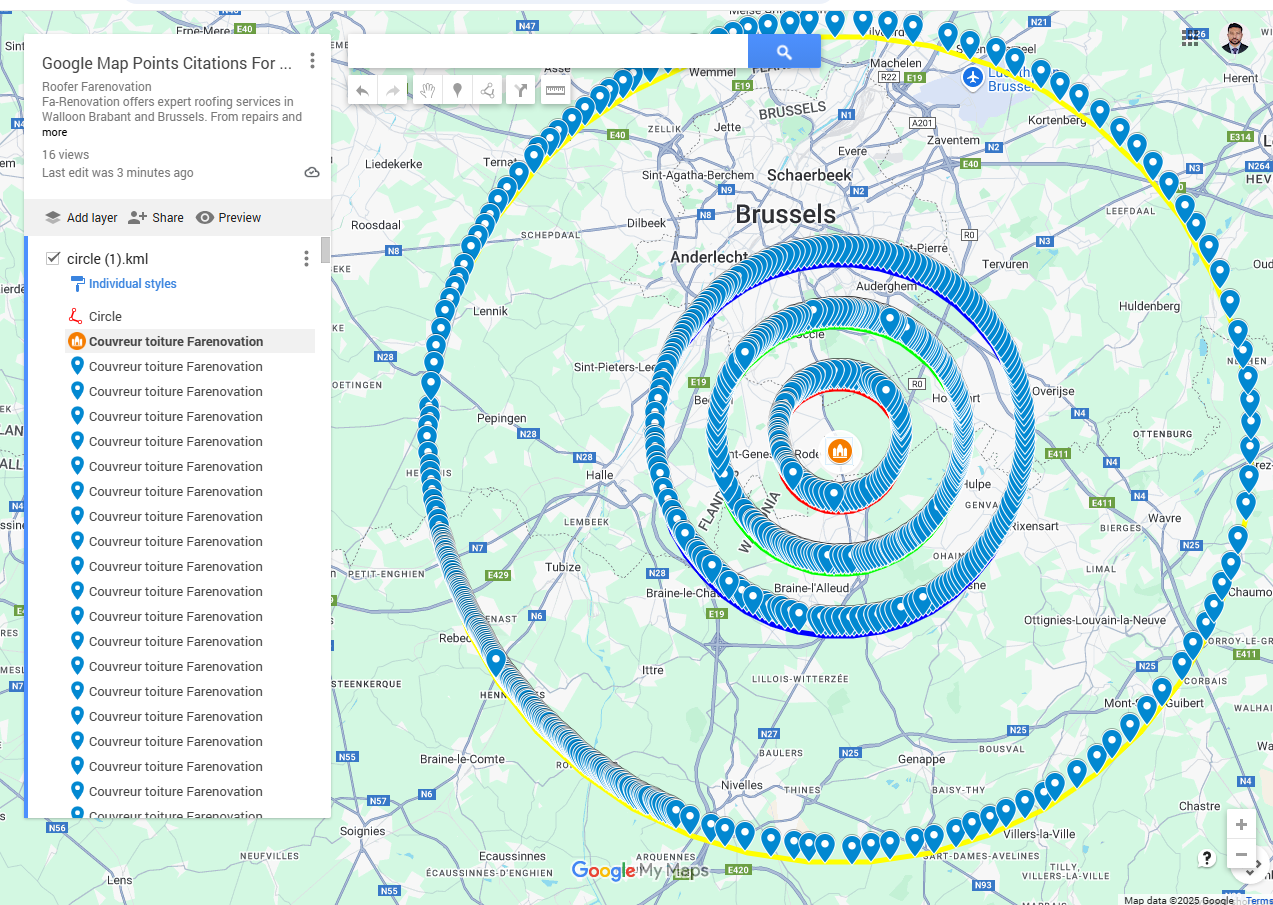Enable Preview mode with the eye icon
This screenshot has height=905, width=1273.
(229, 217)
